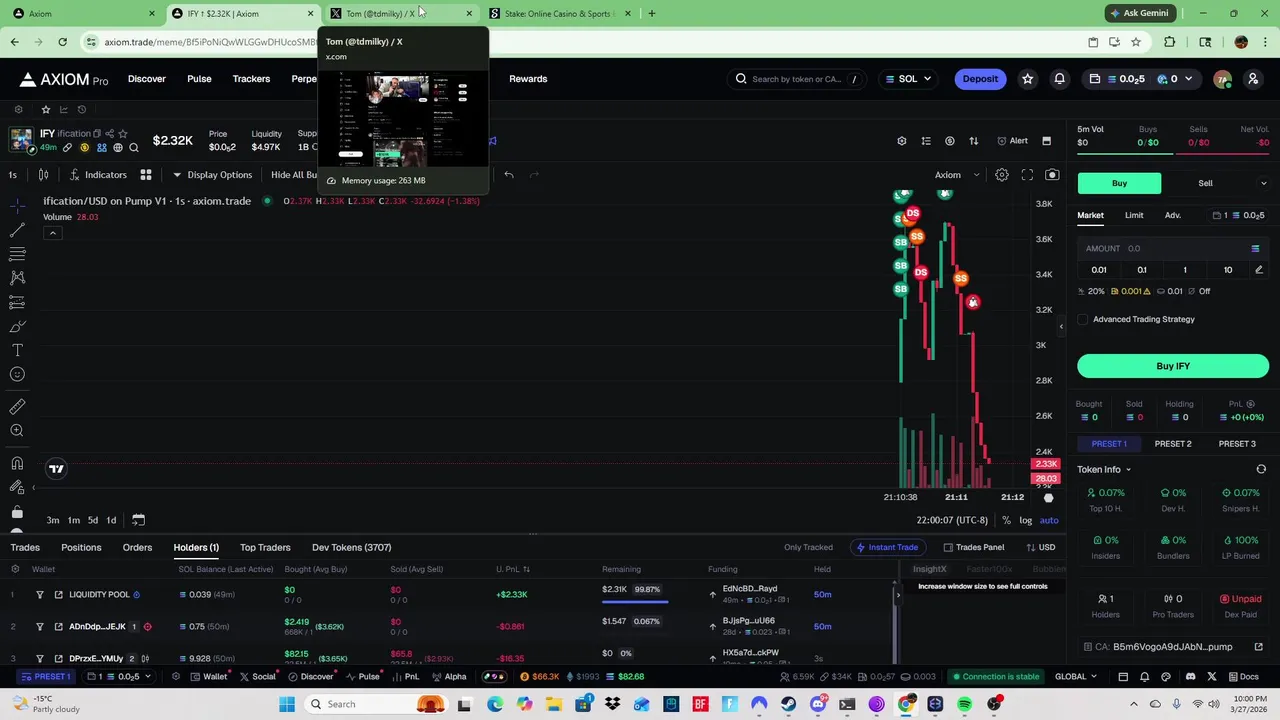Open IFY website globe link

pos(118,148)
